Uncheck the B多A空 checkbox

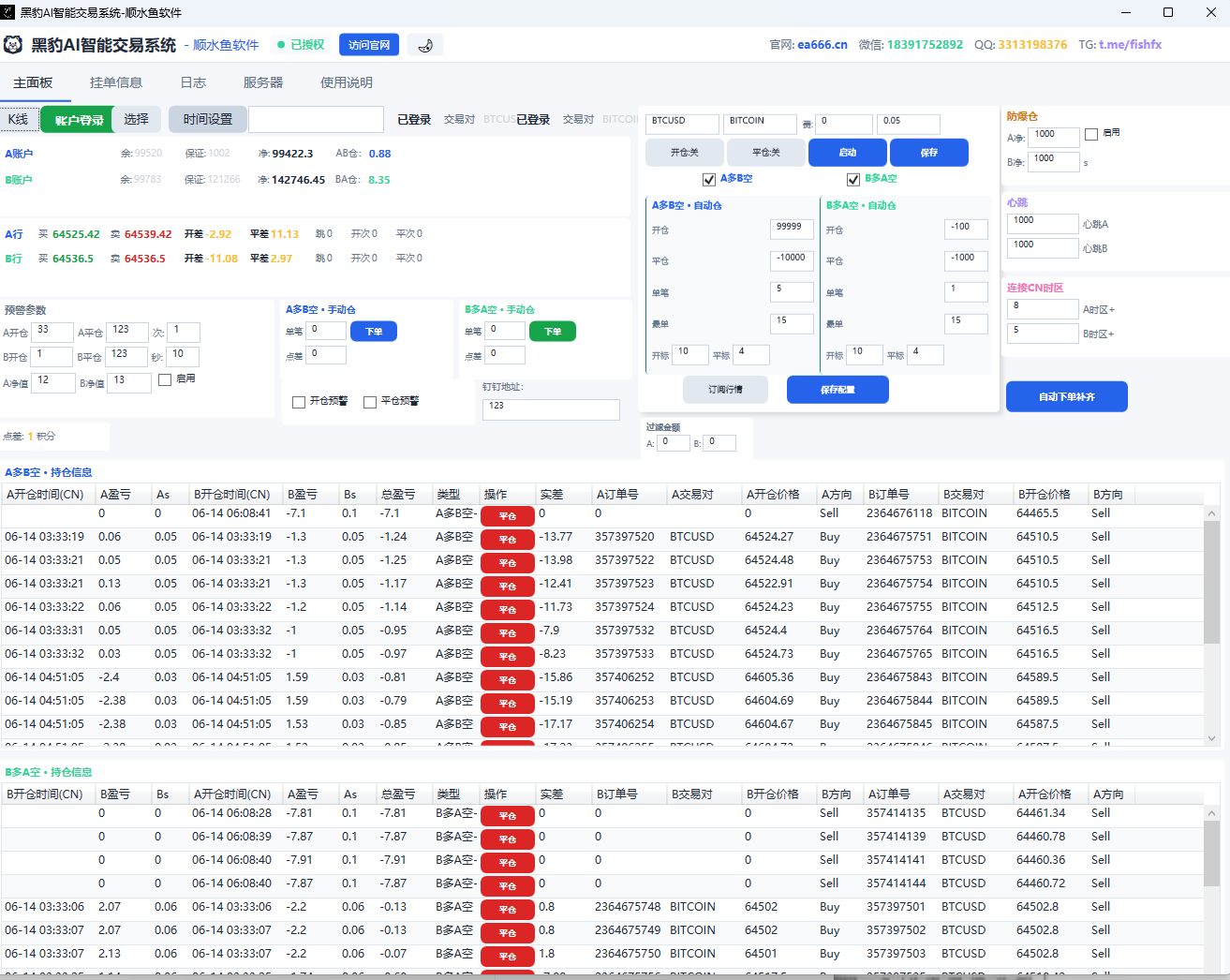tap(853, 180)
